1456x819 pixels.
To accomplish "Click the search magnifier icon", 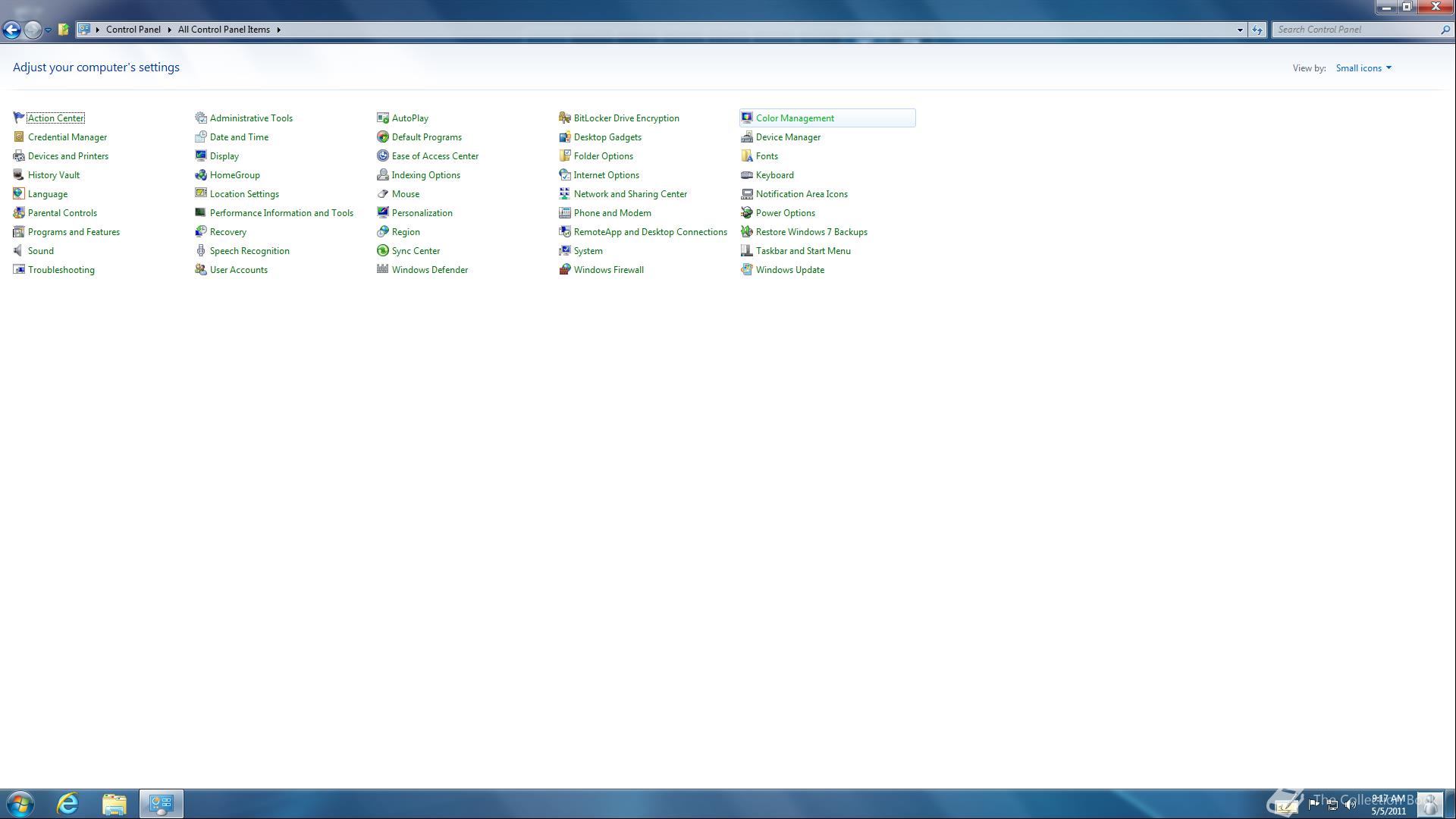I will coord(1445,30).
